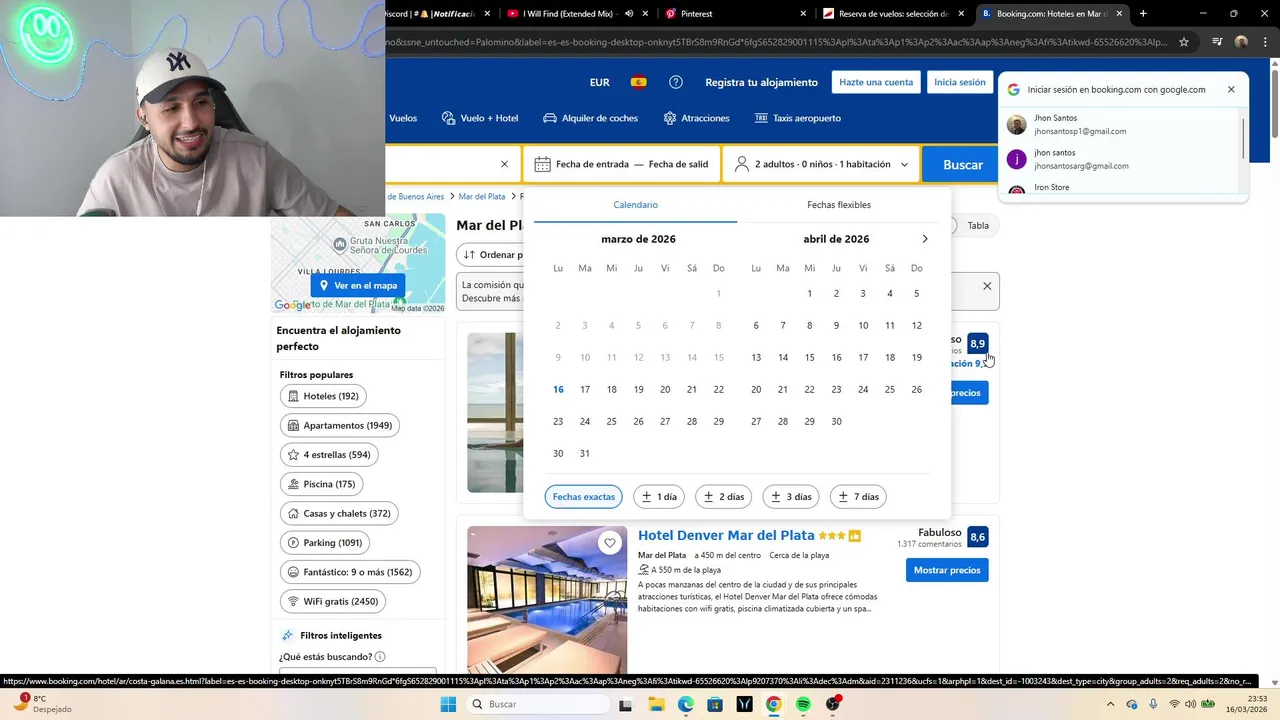Open the Taxis aeropuerto menu item
This screenshot has width=1280, height=720.
(x=797, y=118)
